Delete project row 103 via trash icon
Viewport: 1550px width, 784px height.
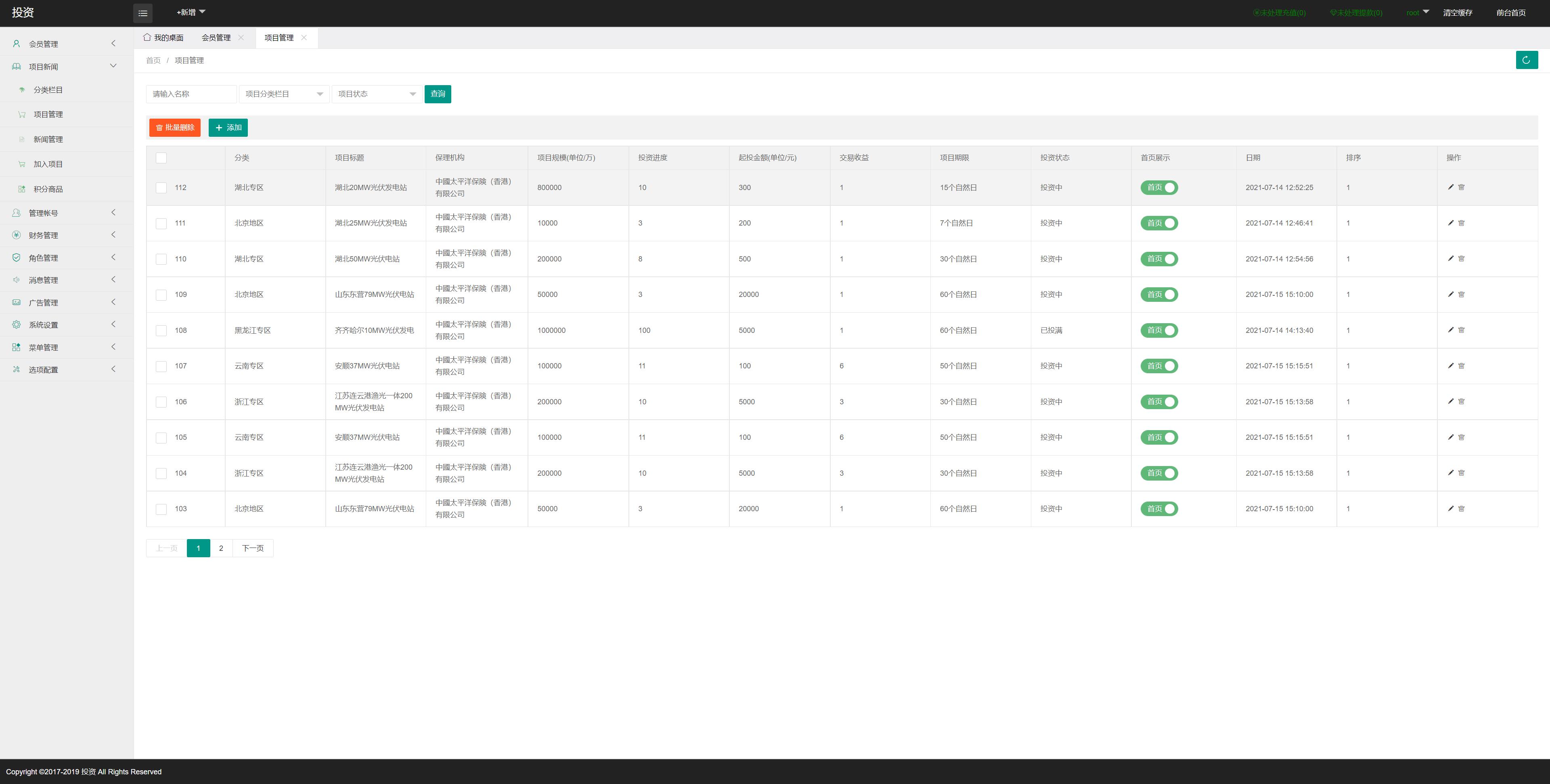point(1461,508)
